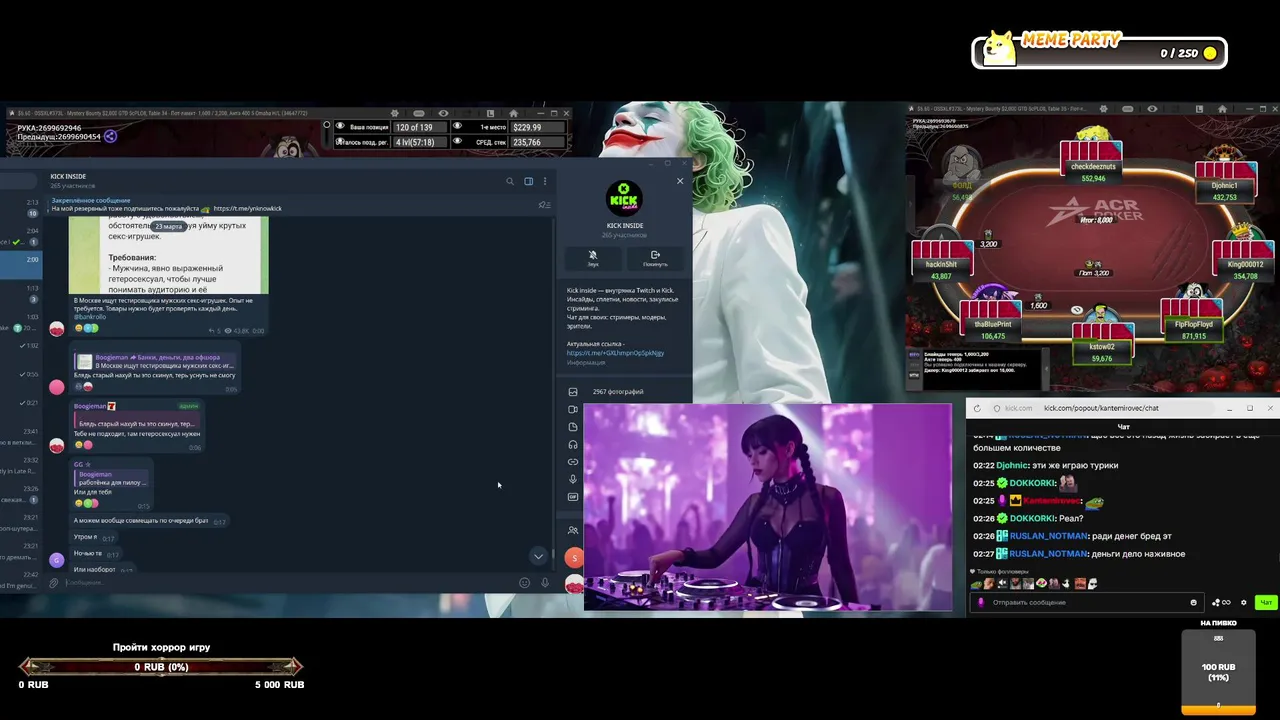
Task: Open the Kick chat emoji picker
Action: click(x=1193, y=602)
